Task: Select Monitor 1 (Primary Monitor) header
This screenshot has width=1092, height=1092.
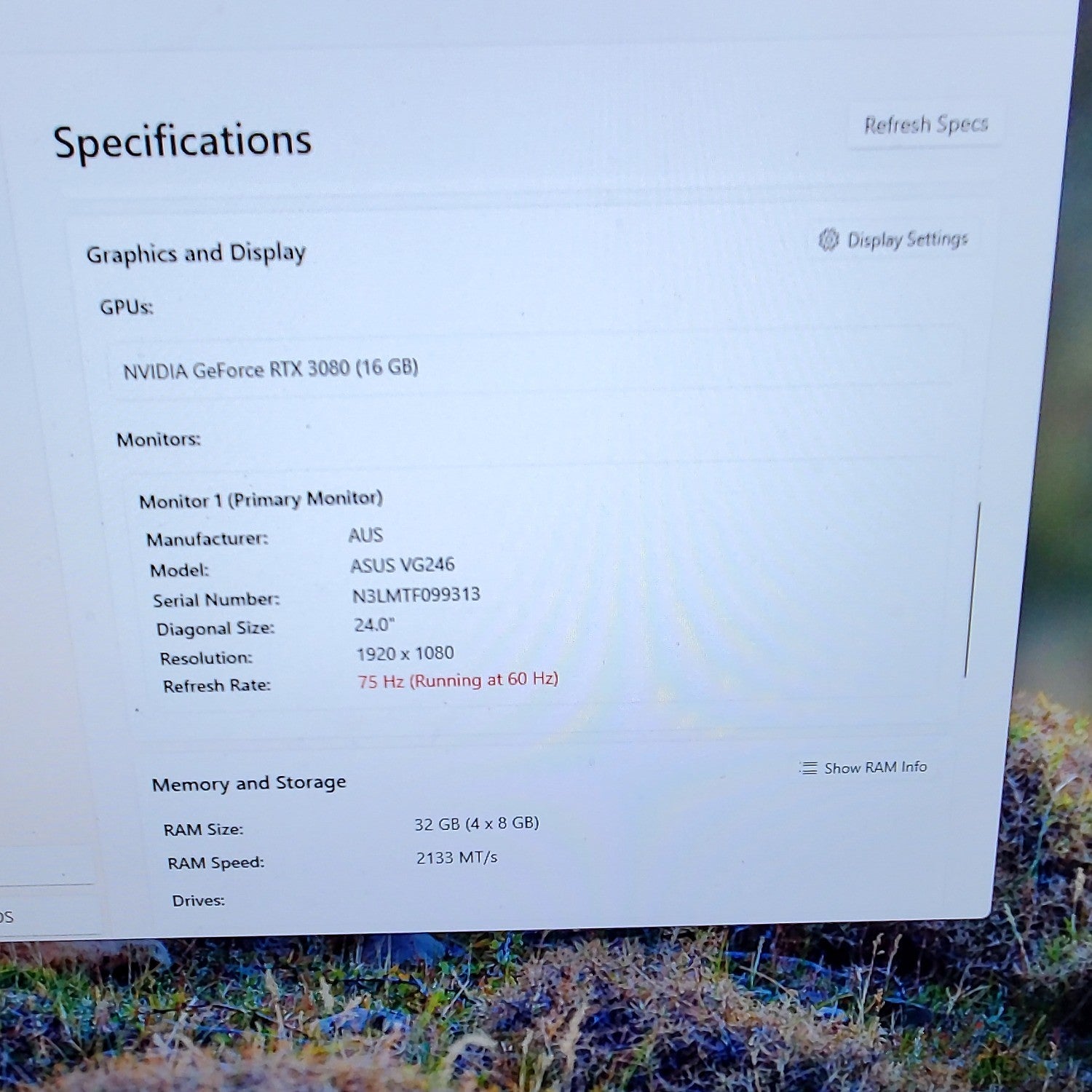Action: (x=261, y=499)
